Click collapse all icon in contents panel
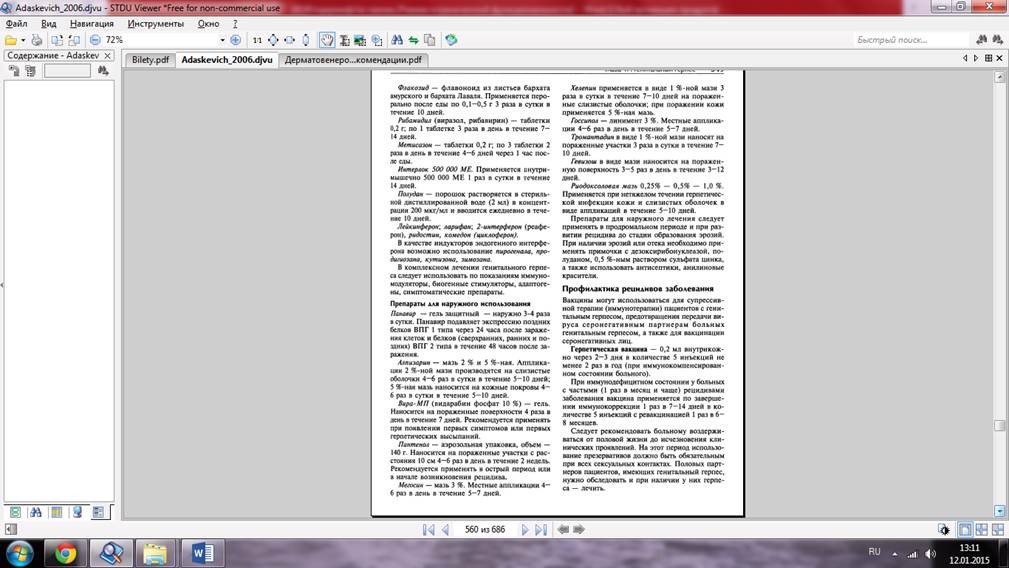The width and height of the screenshot is (1009, 568). tap(30, 71)
